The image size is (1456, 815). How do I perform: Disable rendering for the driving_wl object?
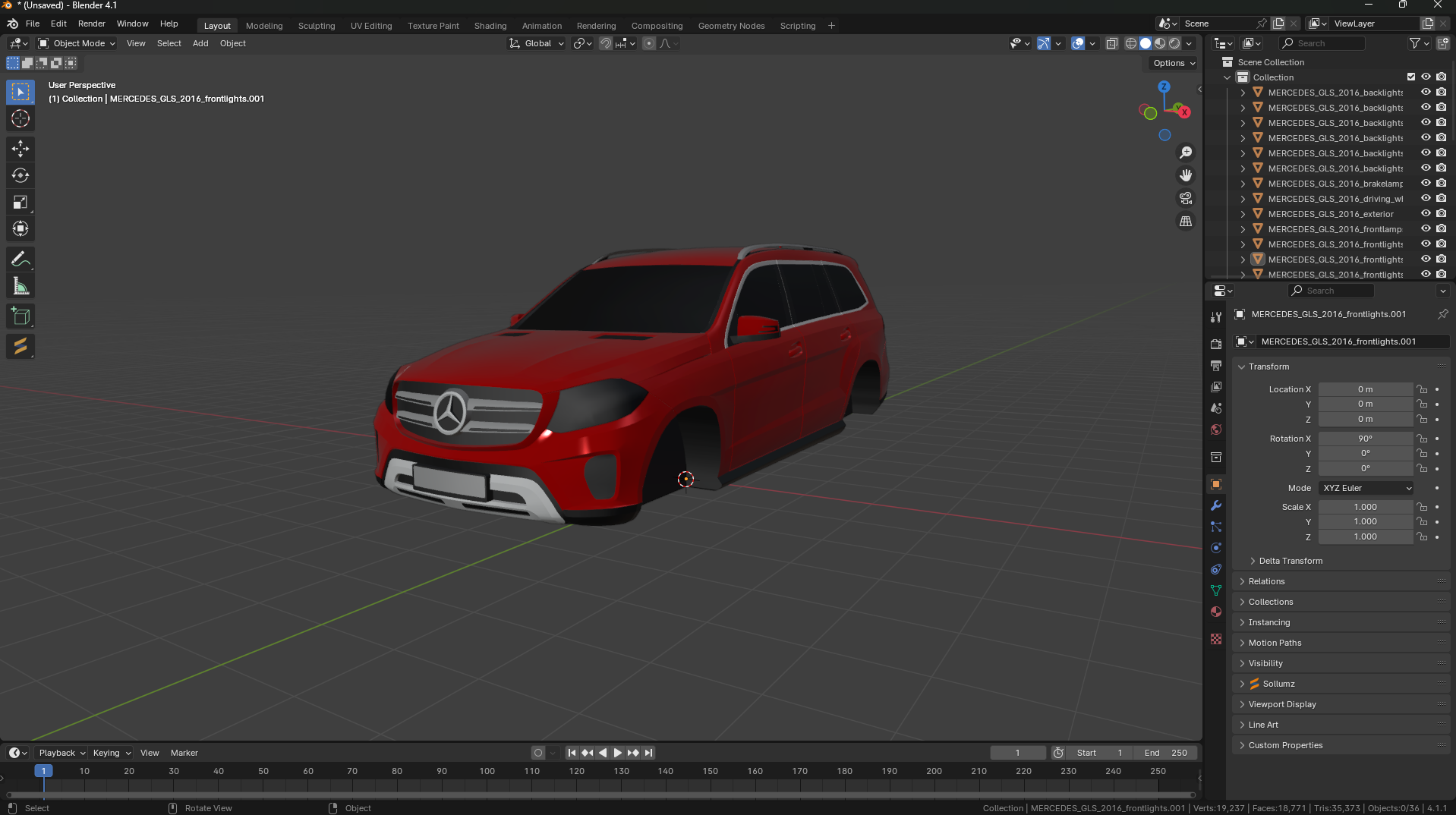click(x=1441, y=199)
